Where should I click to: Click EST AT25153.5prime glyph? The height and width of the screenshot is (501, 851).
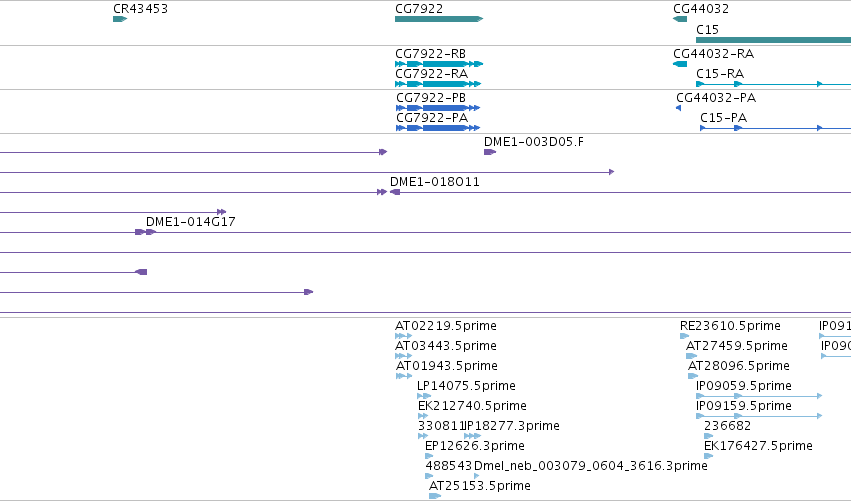tap(435, 496)
